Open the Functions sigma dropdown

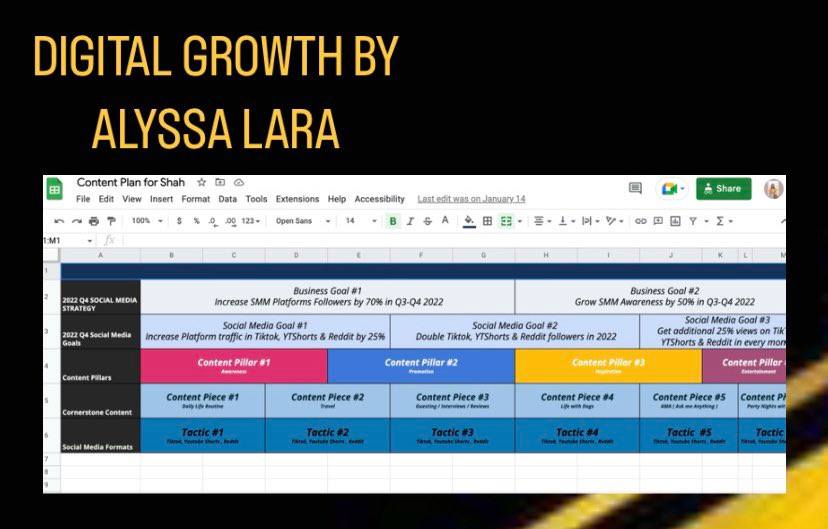tap(724, 221)
